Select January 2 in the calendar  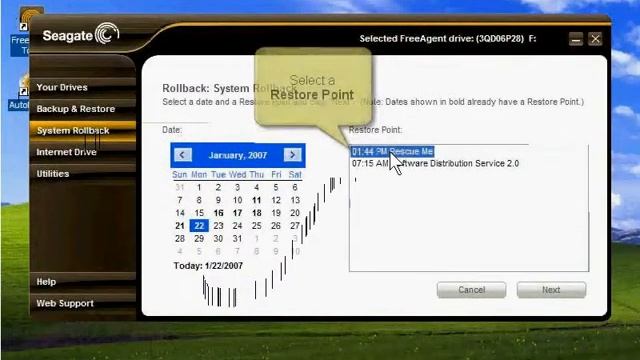click(x=218, y=188)
